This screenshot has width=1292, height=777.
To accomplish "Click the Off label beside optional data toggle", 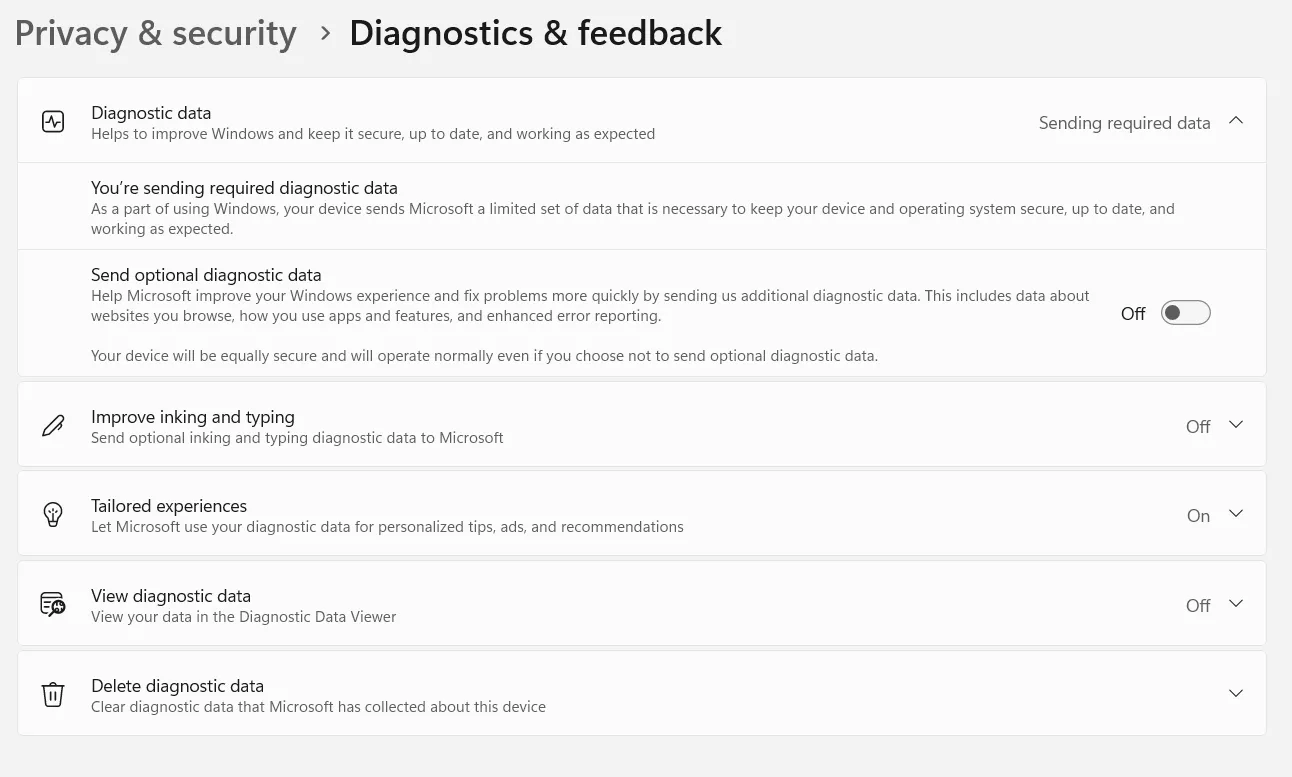I will (x=1133, y=314).
